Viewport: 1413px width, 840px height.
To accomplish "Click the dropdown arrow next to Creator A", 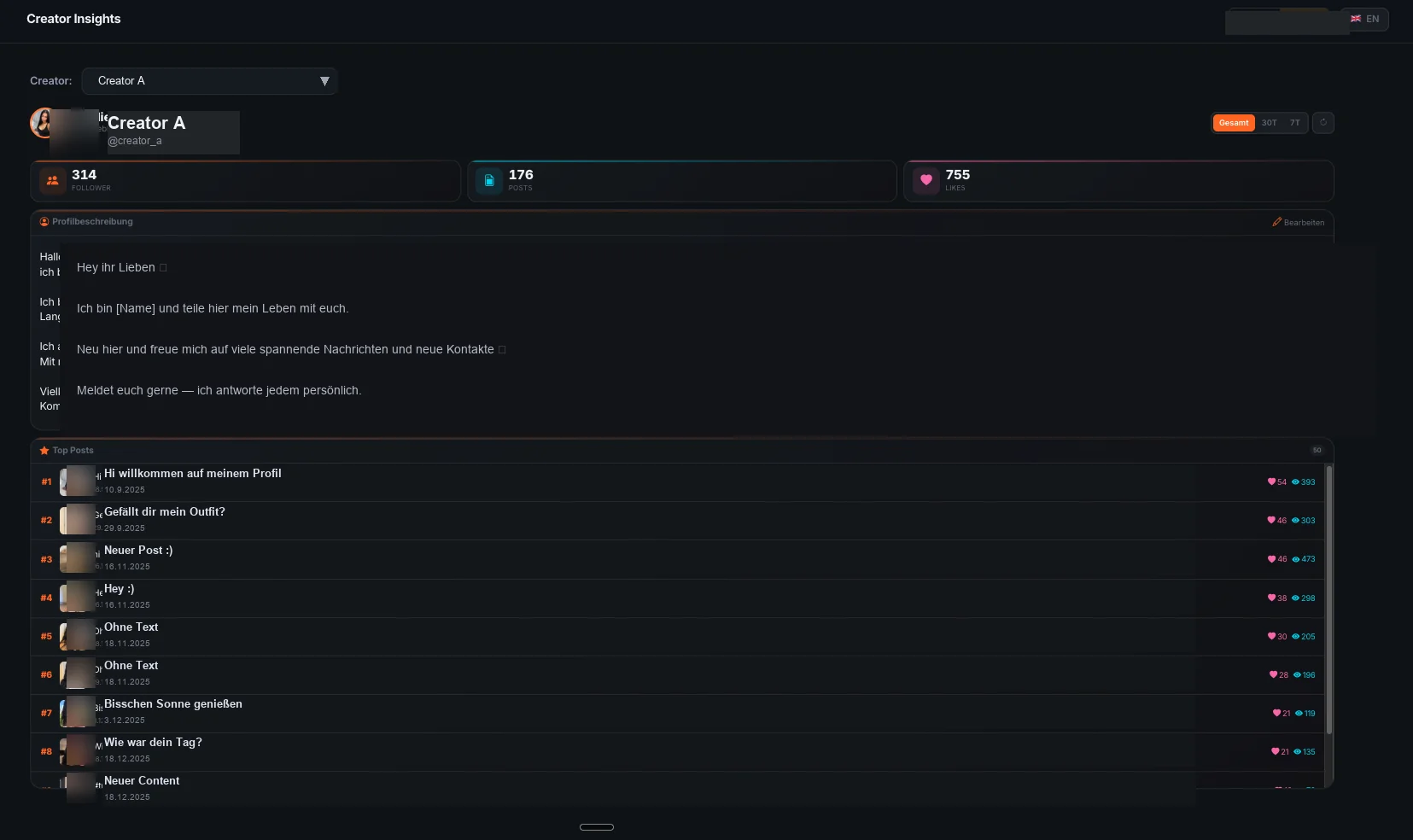I will click(324, 80).
